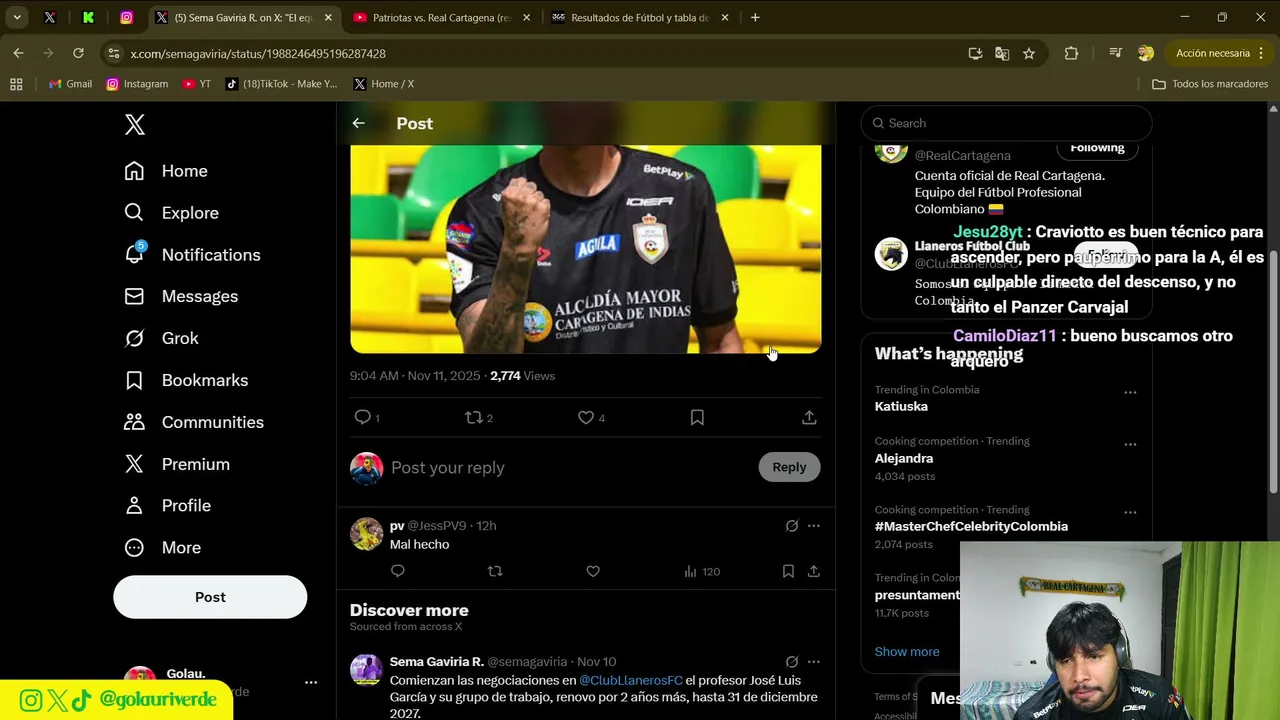Click the white Post button

pos(210,597)
